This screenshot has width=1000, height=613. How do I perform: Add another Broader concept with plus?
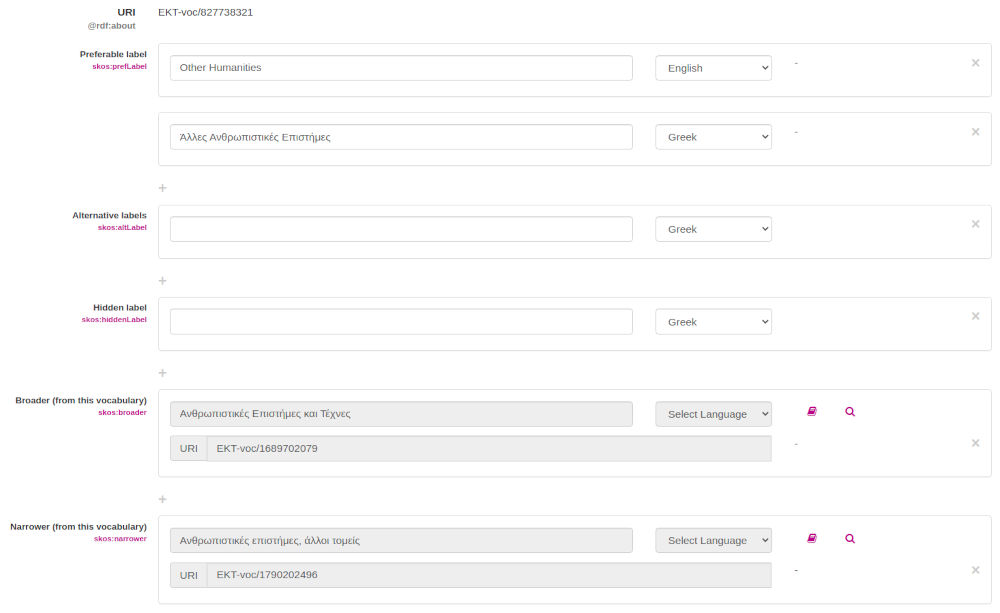point(162,499)
